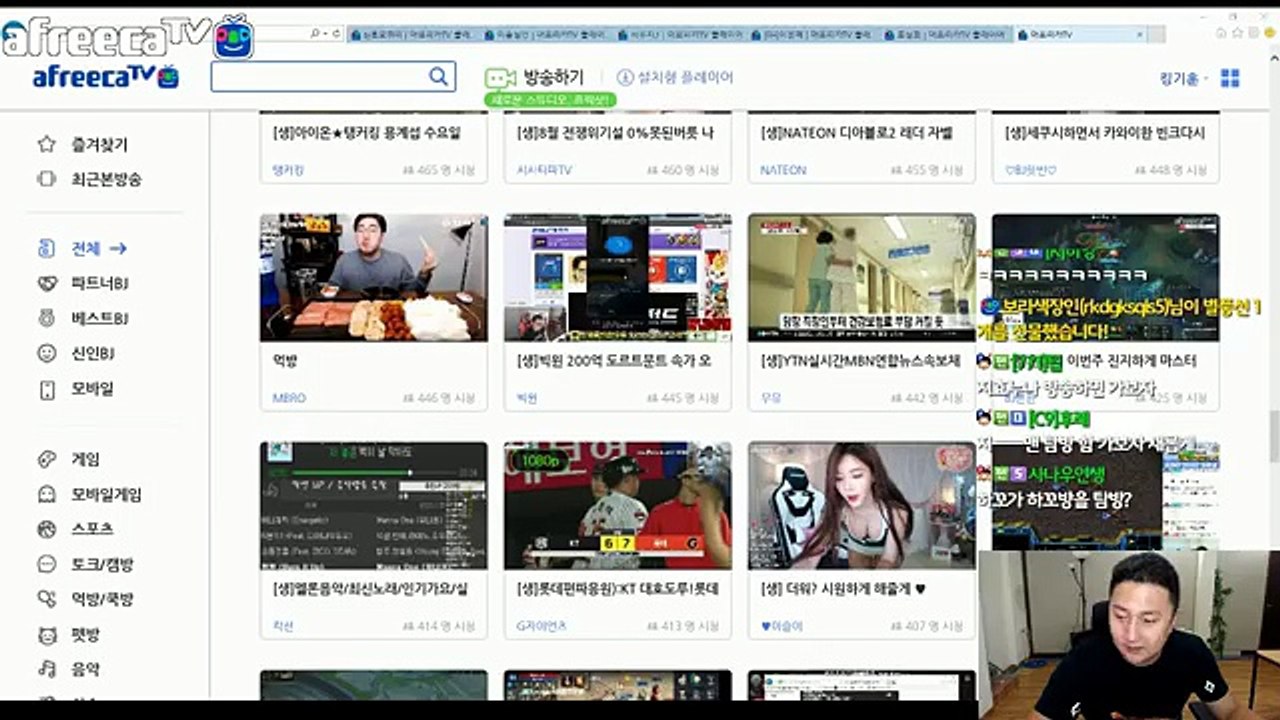Click streamer name 탱커킹
Image resolution: width=1280 pixels, height=720 pixels.
[288, 170]
